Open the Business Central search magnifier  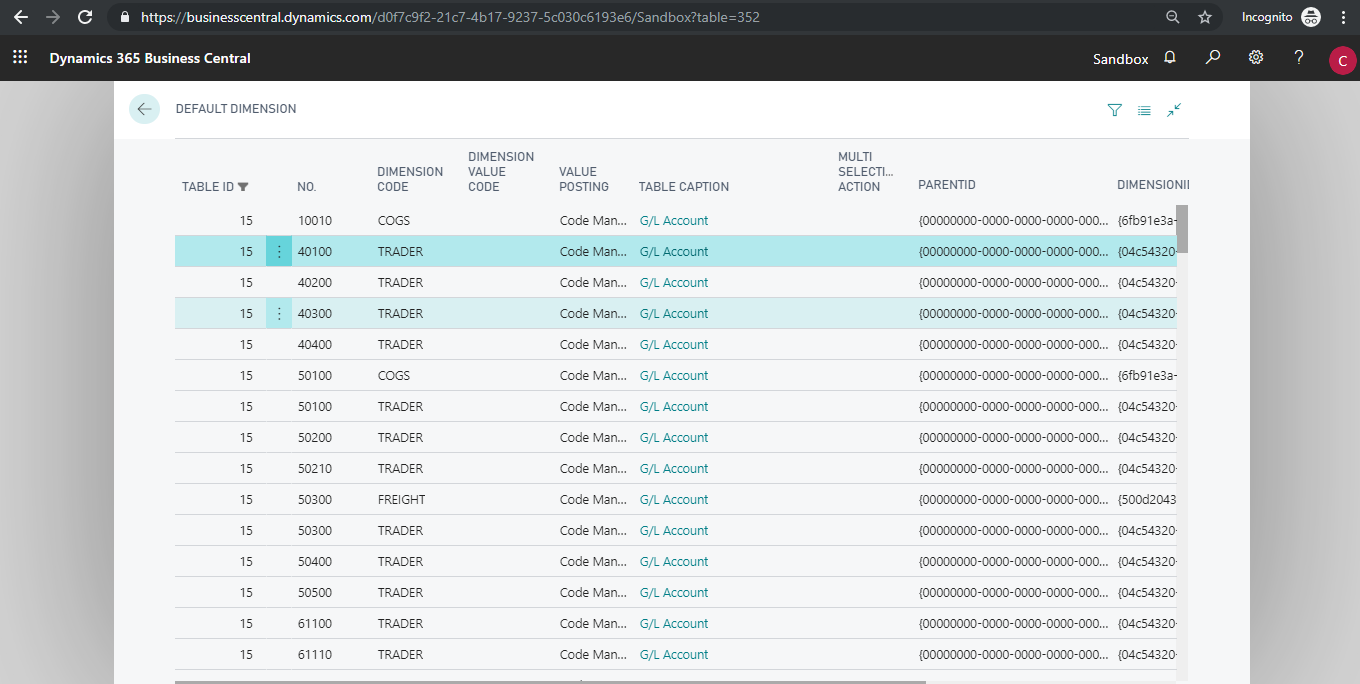click(1213, 58)
